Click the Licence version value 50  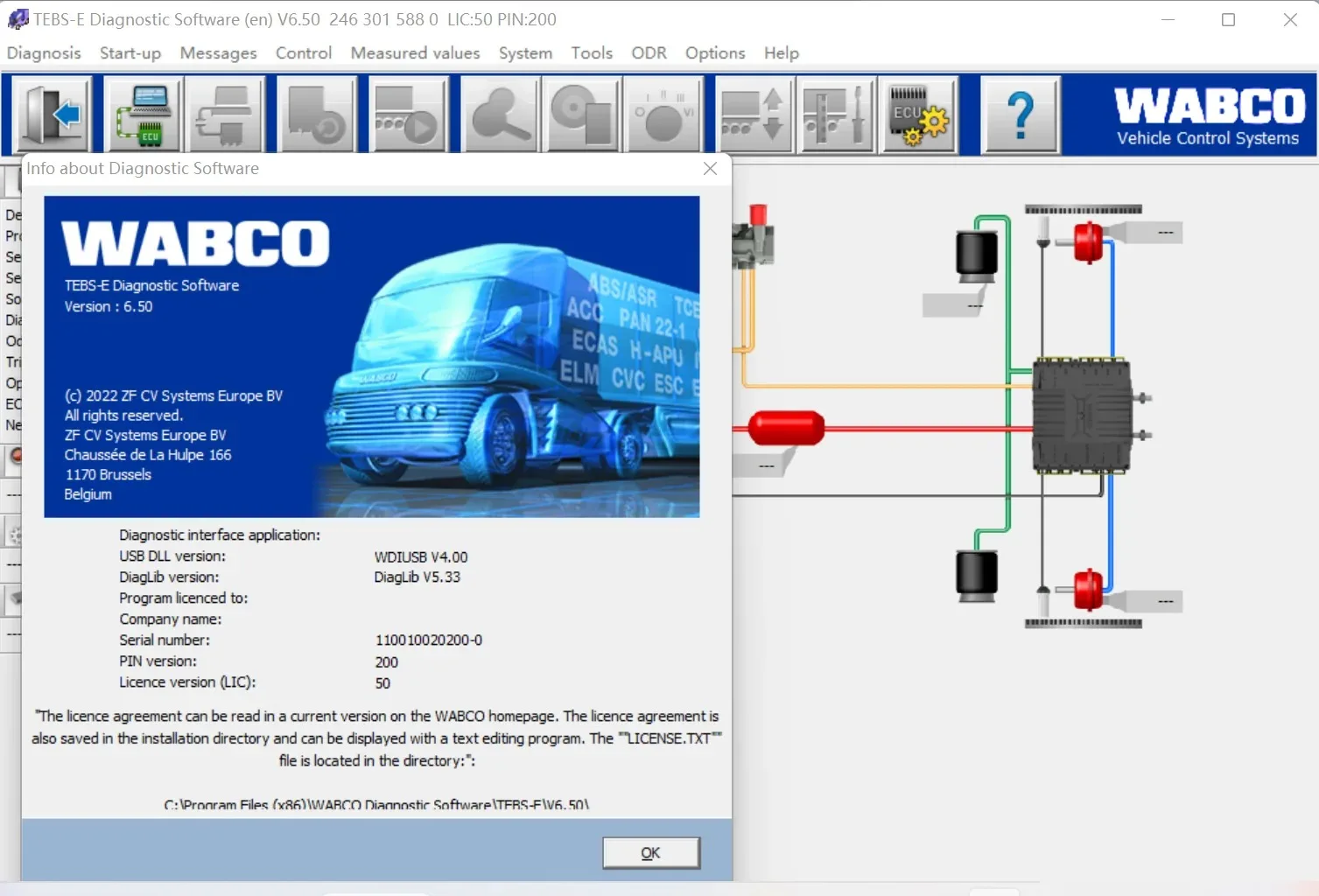point(382,683)
